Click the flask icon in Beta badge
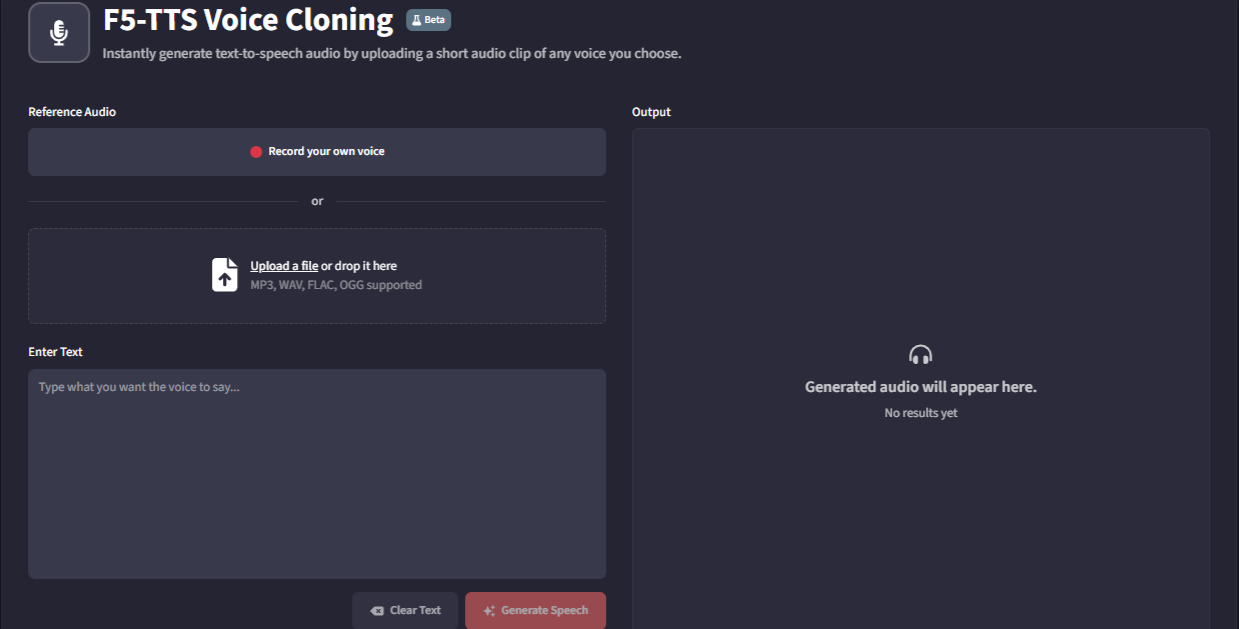This screenshot has height=629, width=1239. tap(417, 20)
